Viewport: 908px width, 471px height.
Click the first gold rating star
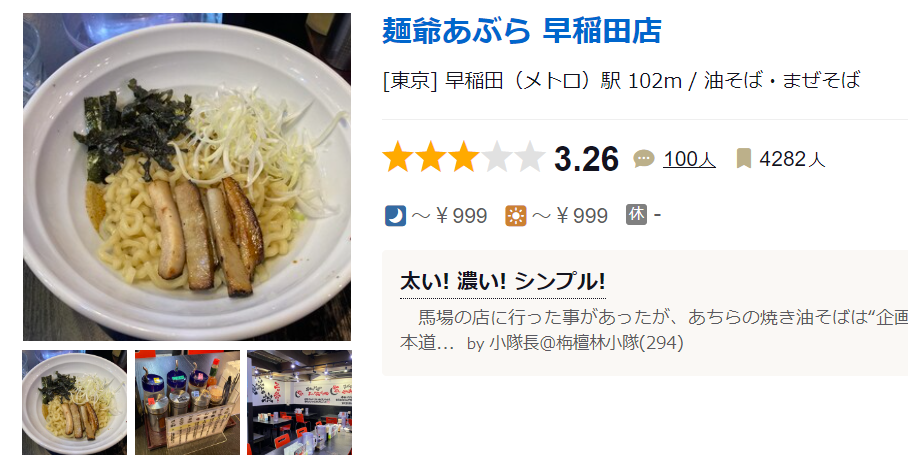coord(398,158)
